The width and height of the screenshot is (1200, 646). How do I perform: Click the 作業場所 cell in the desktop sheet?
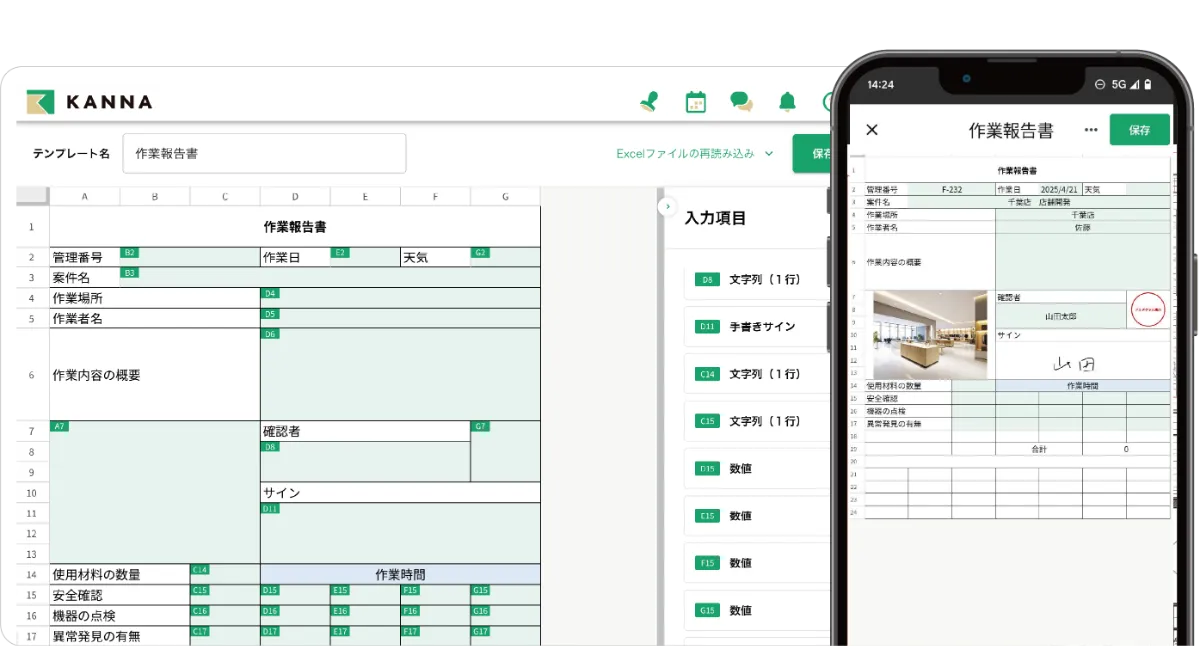click(x=155, y=298)
